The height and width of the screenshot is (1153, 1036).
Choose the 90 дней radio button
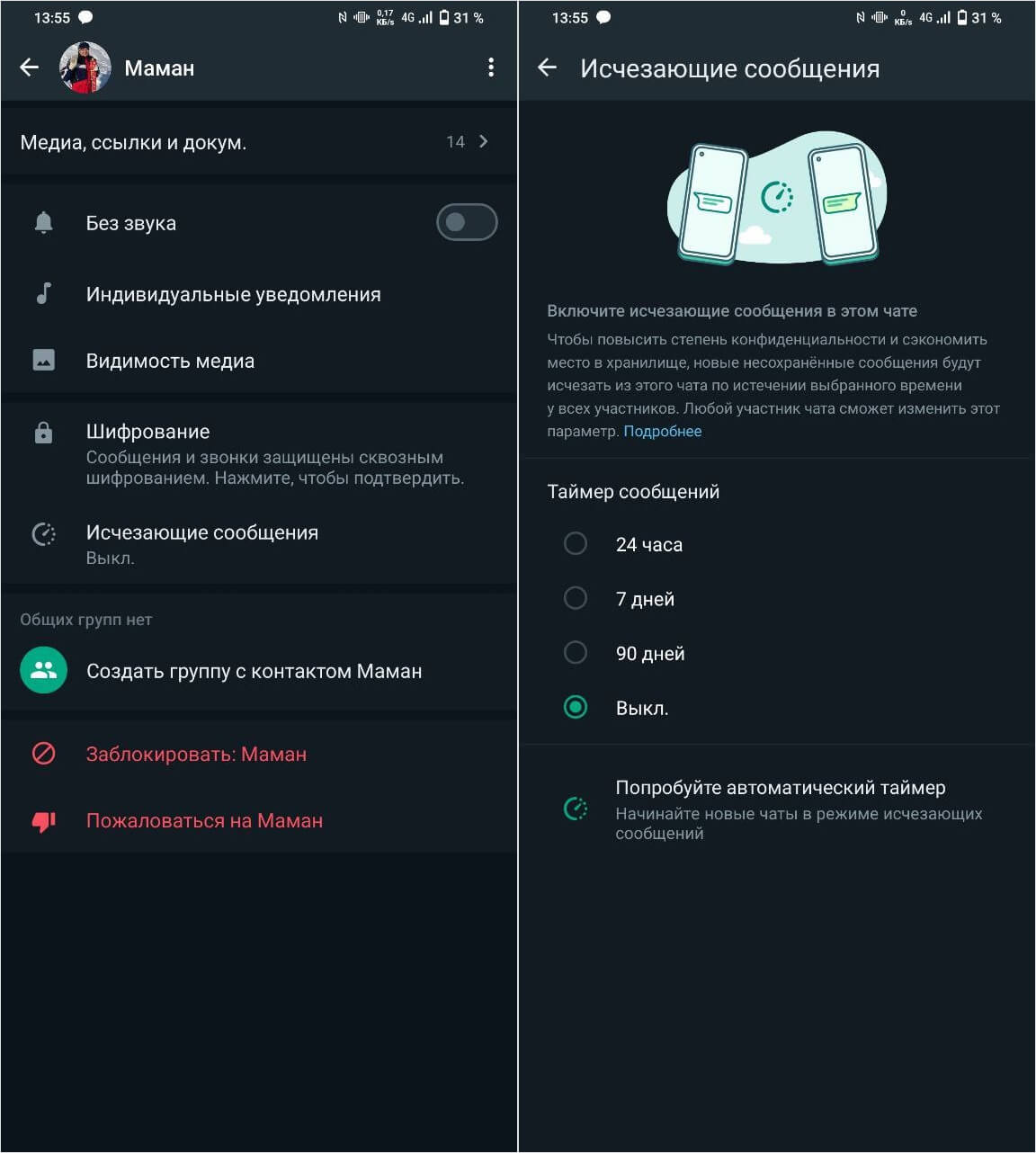point(576,653)
